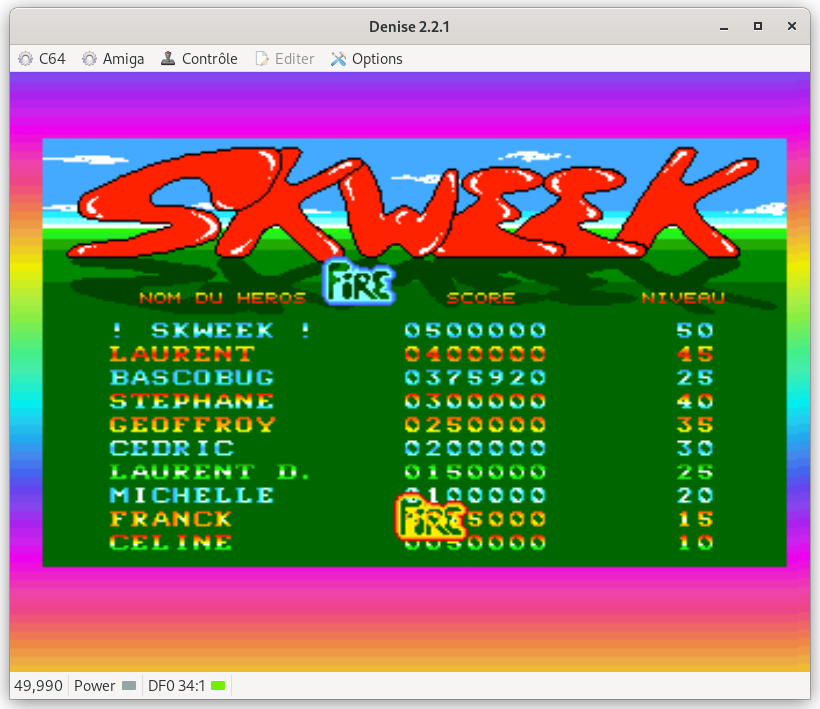Select the MICHELLE hero name
This screenshot has height=709, width=820.
192,495
